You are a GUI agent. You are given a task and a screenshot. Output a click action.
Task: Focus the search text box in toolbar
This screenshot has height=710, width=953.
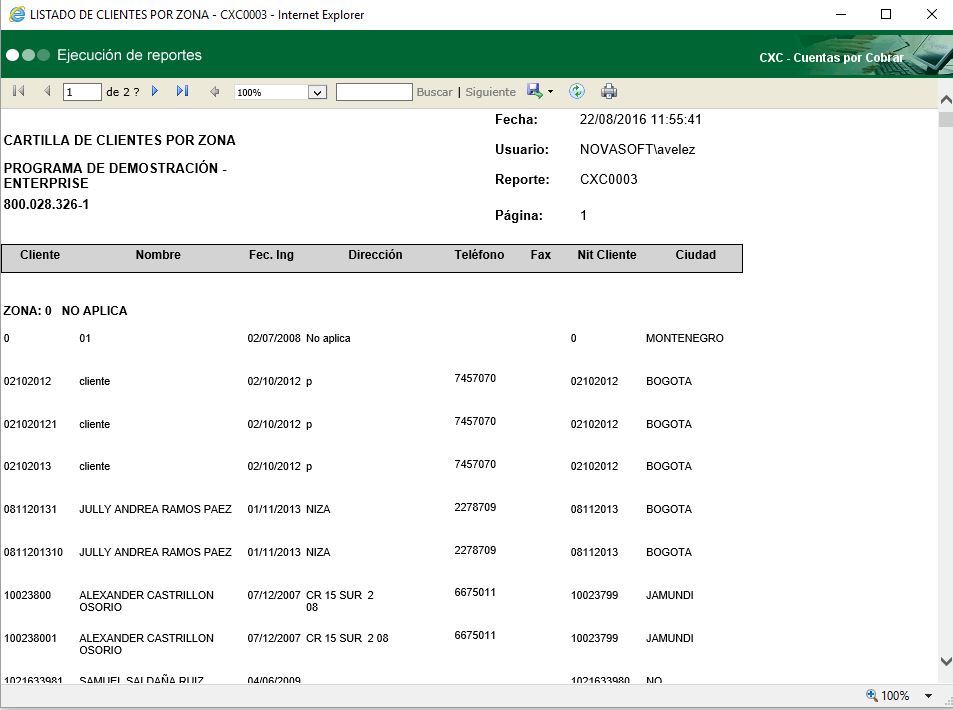[x=374, y=92]
